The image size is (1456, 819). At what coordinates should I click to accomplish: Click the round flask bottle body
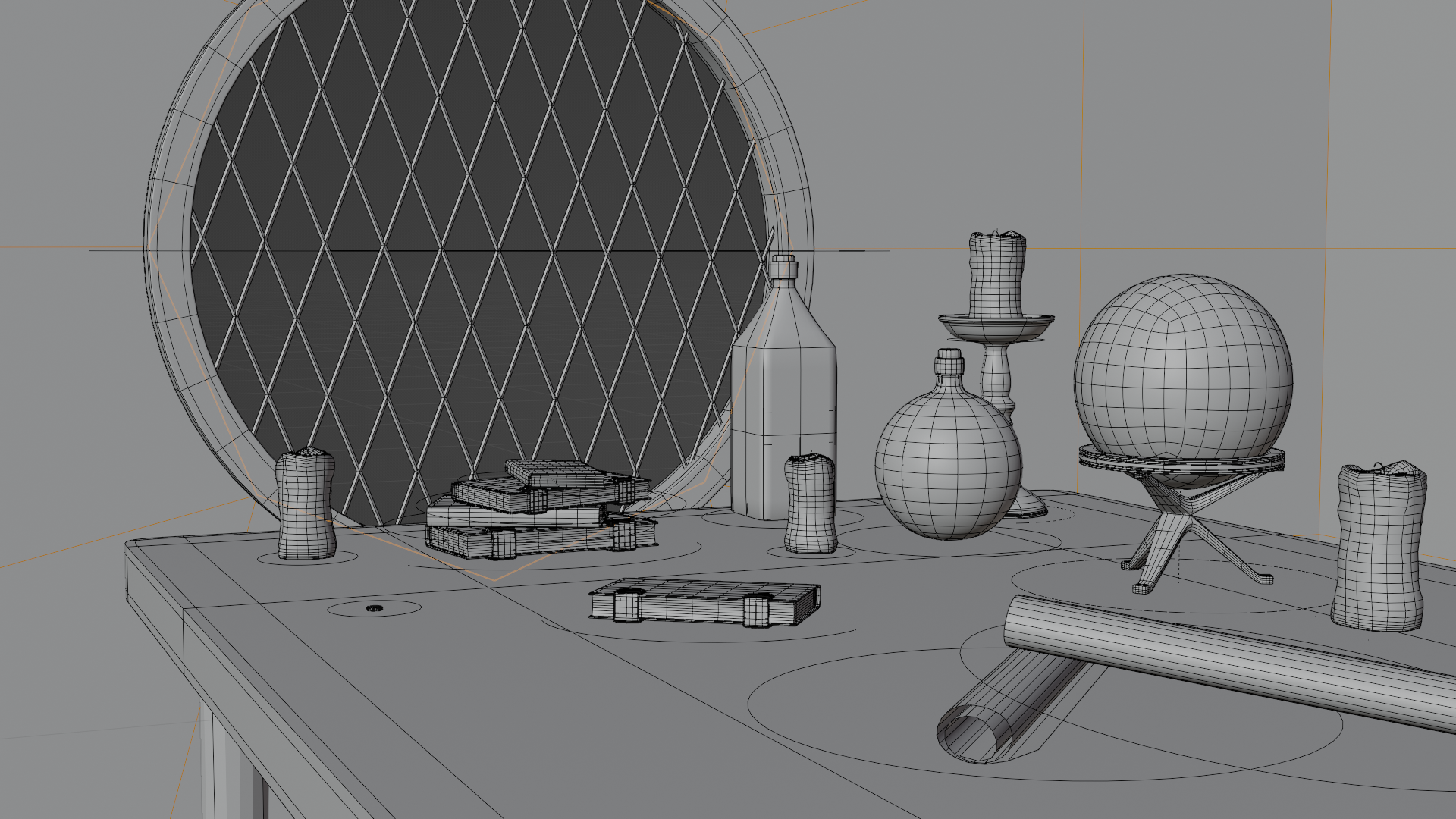tap(947, 463)
